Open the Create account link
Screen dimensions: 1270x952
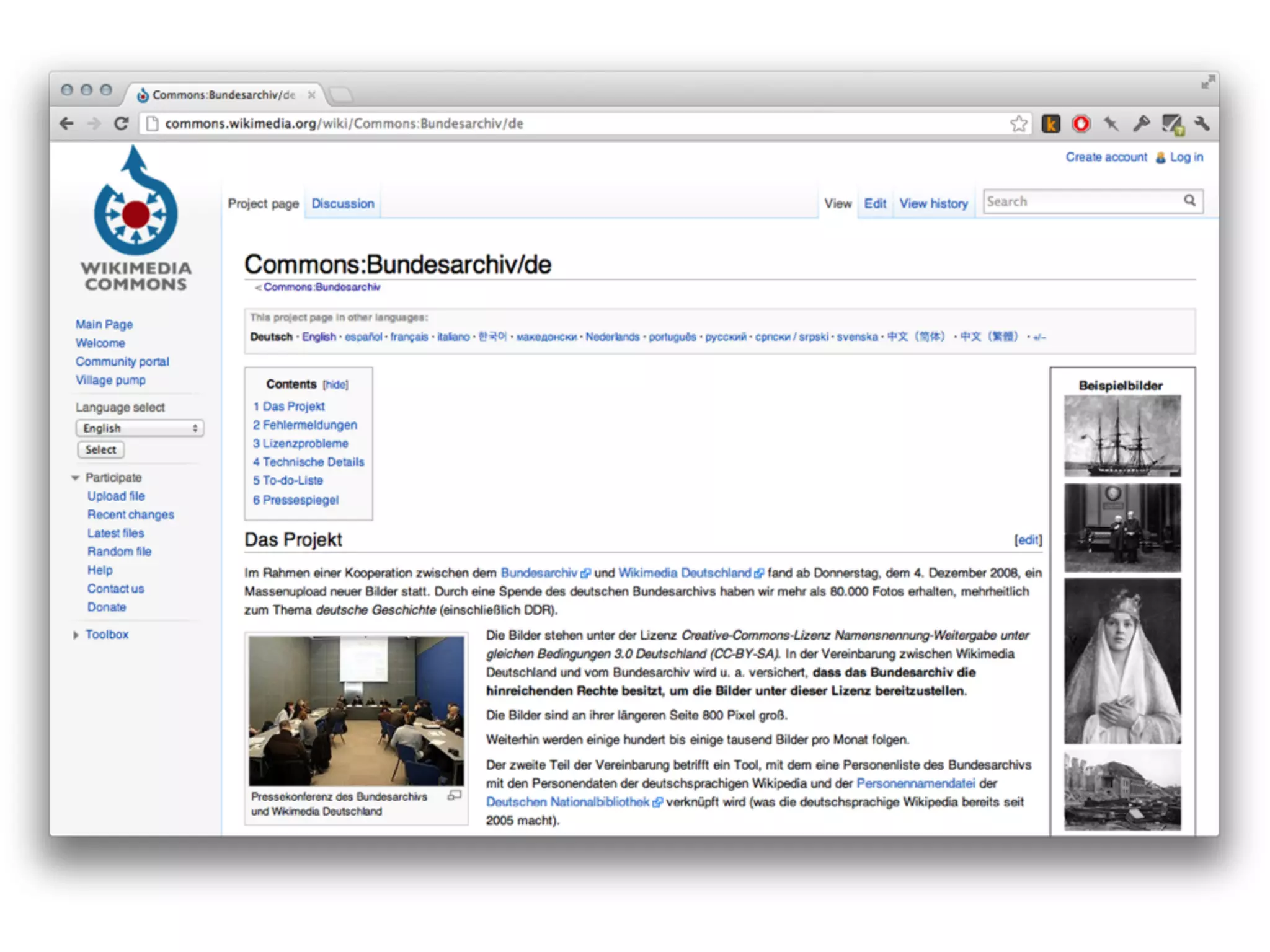point(1106,157)
